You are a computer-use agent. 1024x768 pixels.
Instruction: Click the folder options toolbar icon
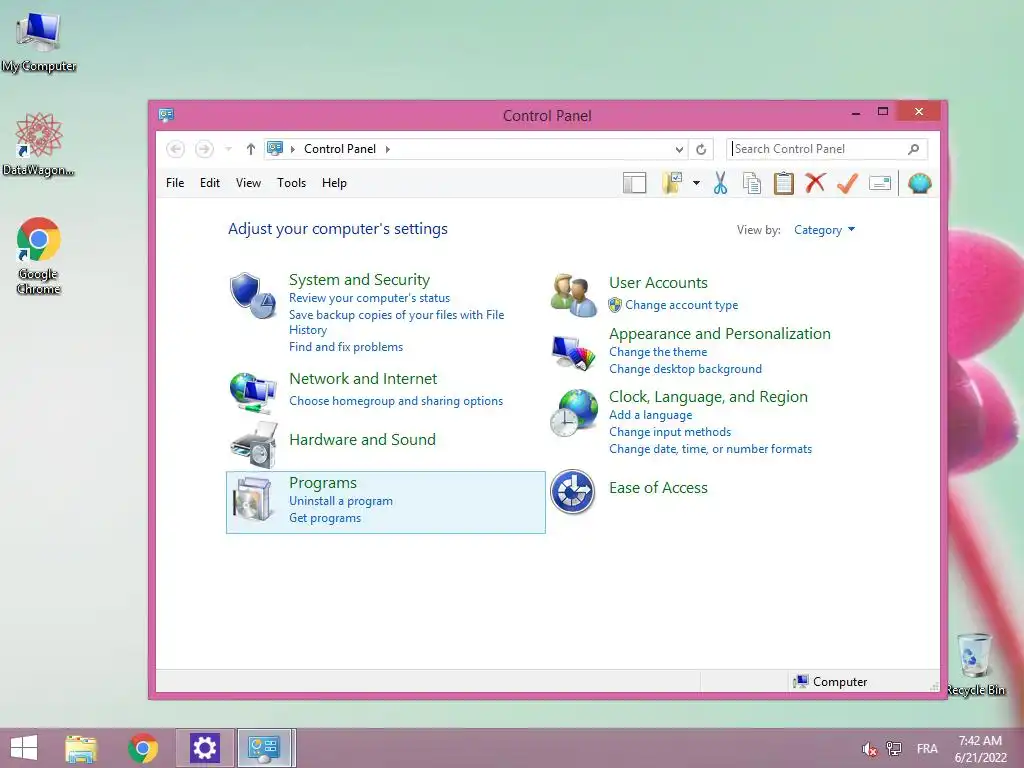coord(672,184)
